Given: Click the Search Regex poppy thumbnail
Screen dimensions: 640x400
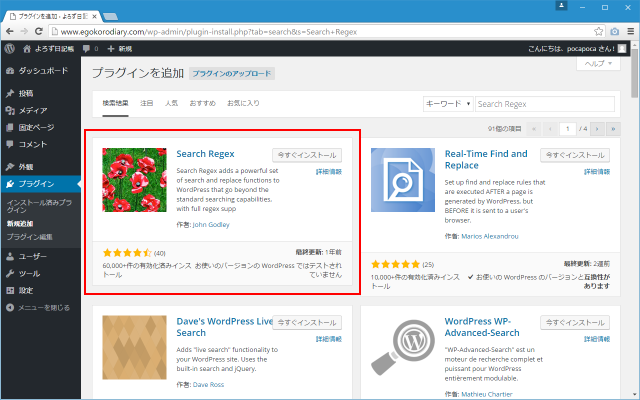Looking at the screenshot, I should click(x=134, y=180).
